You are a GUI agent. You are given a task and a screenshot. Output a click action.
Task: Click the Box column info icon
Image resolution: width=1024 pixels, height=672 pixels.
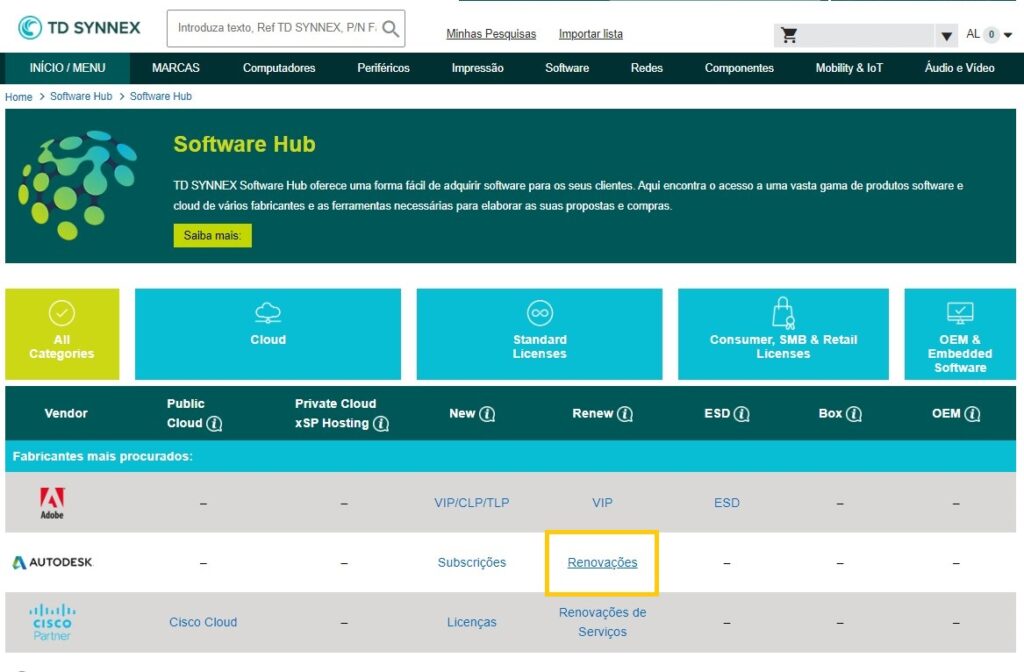[x=854, y=414]
